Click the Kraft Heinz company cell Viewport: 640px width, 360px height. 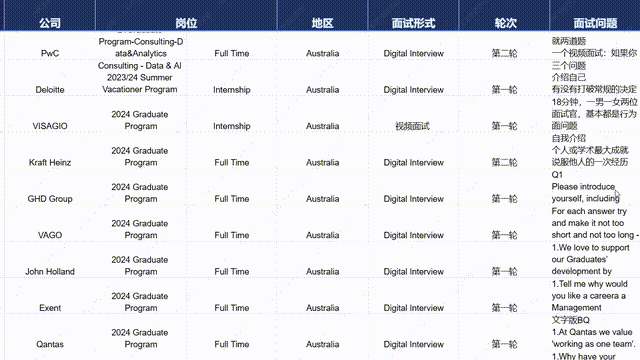point(50,162)
